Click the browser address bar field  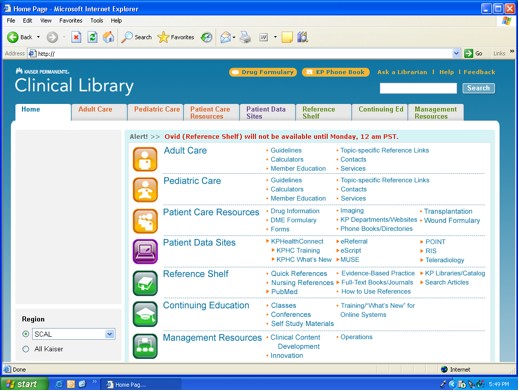click(245, 53)
